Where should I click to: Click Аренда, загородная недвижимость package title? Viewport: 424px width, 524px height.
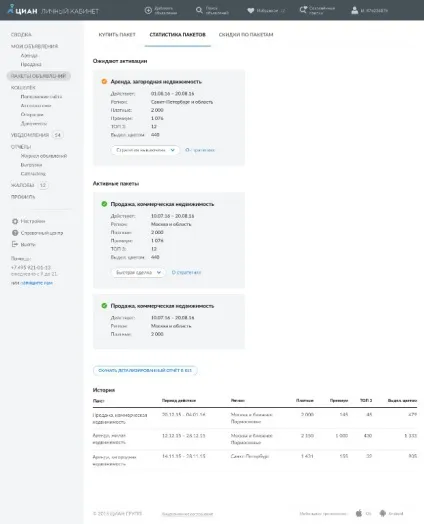(x=156, y=82)
